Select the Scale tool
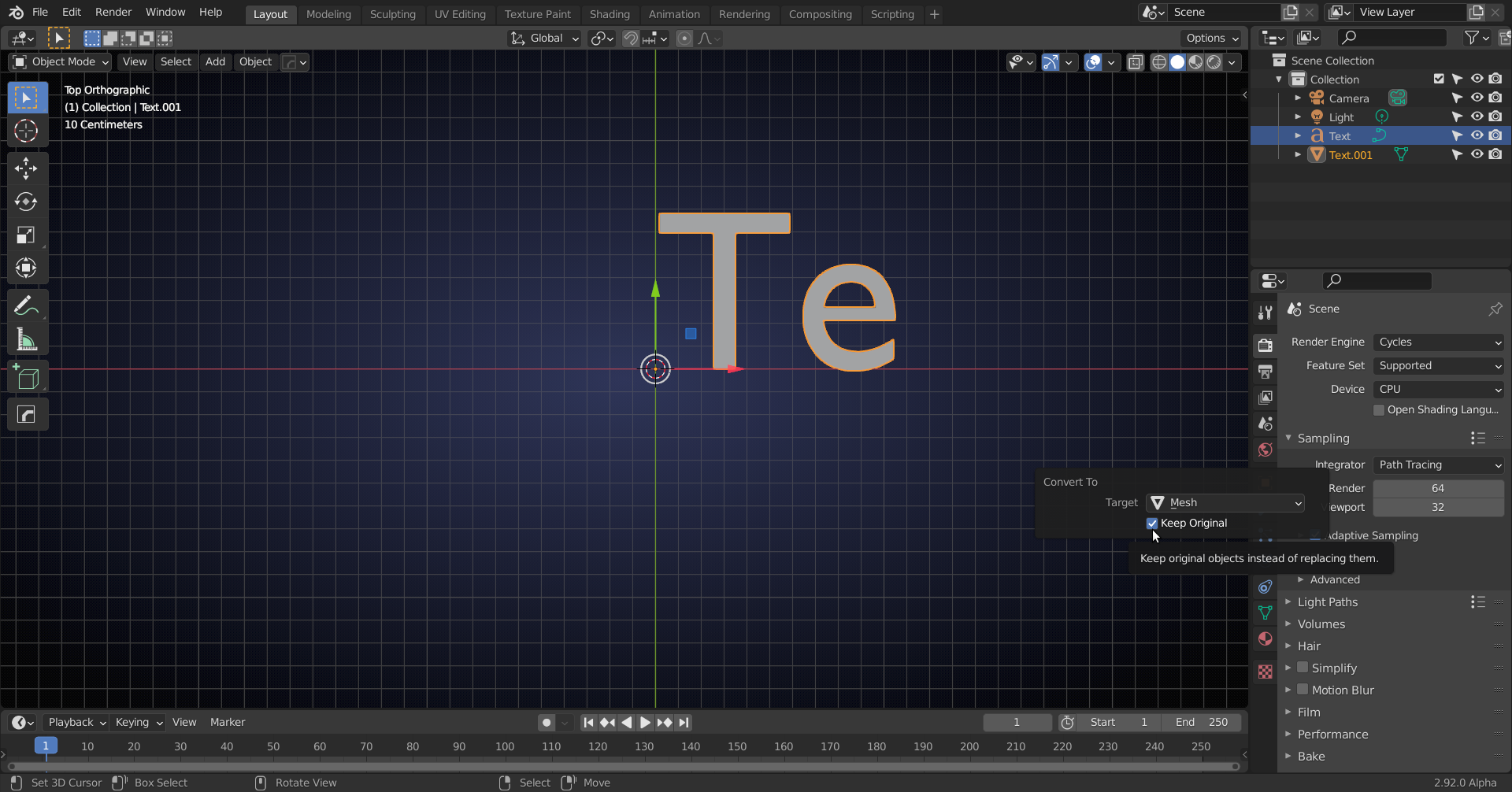 pyautogui.click(x=26, y=235)
